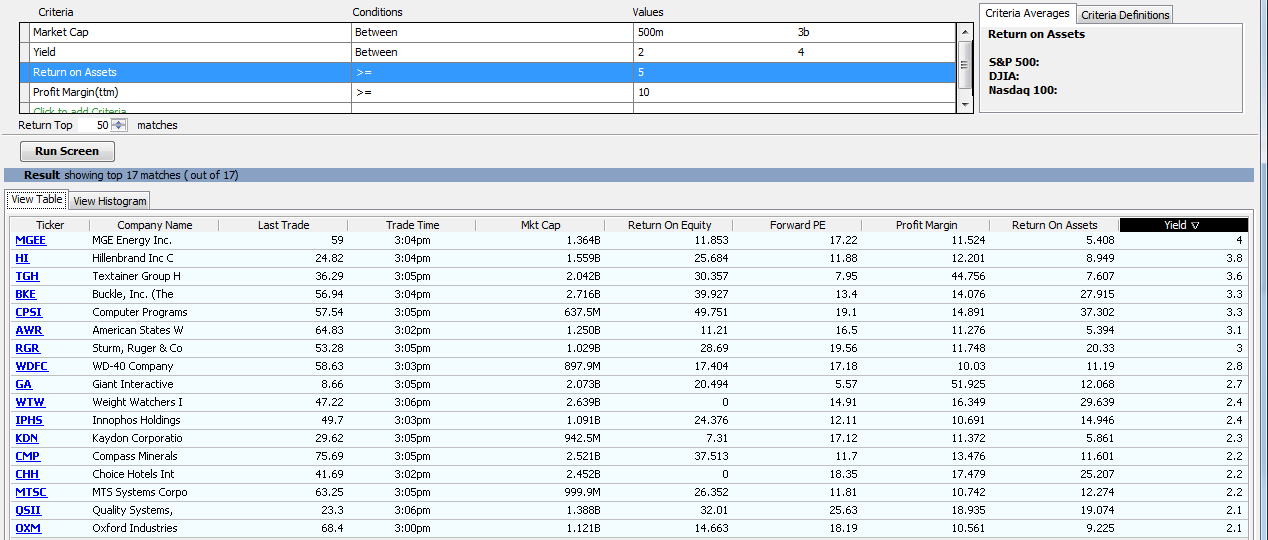Sort by Forward PE column header
Screen dimensions: 1268x540
[x=797, y=225]
